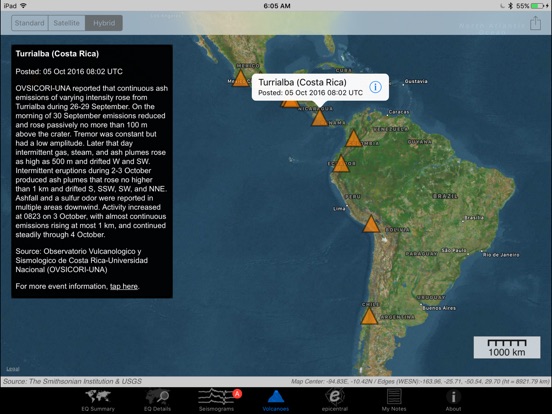The width and height of the screenshot is (552, 414).
Task: Tap the share icon
Action: click(535, 23)
